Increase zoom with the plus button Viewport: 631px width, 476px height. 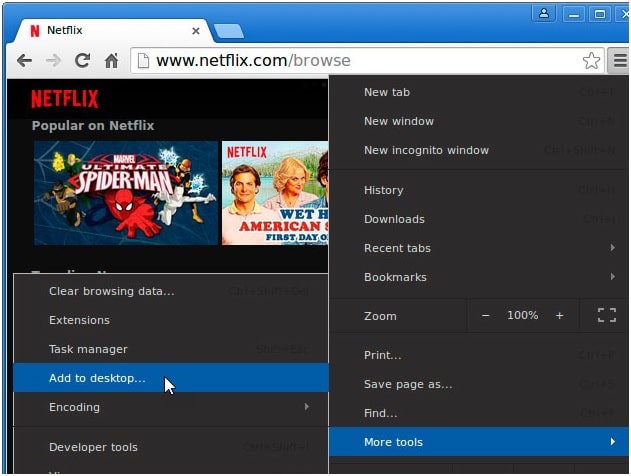pos(559,316)
